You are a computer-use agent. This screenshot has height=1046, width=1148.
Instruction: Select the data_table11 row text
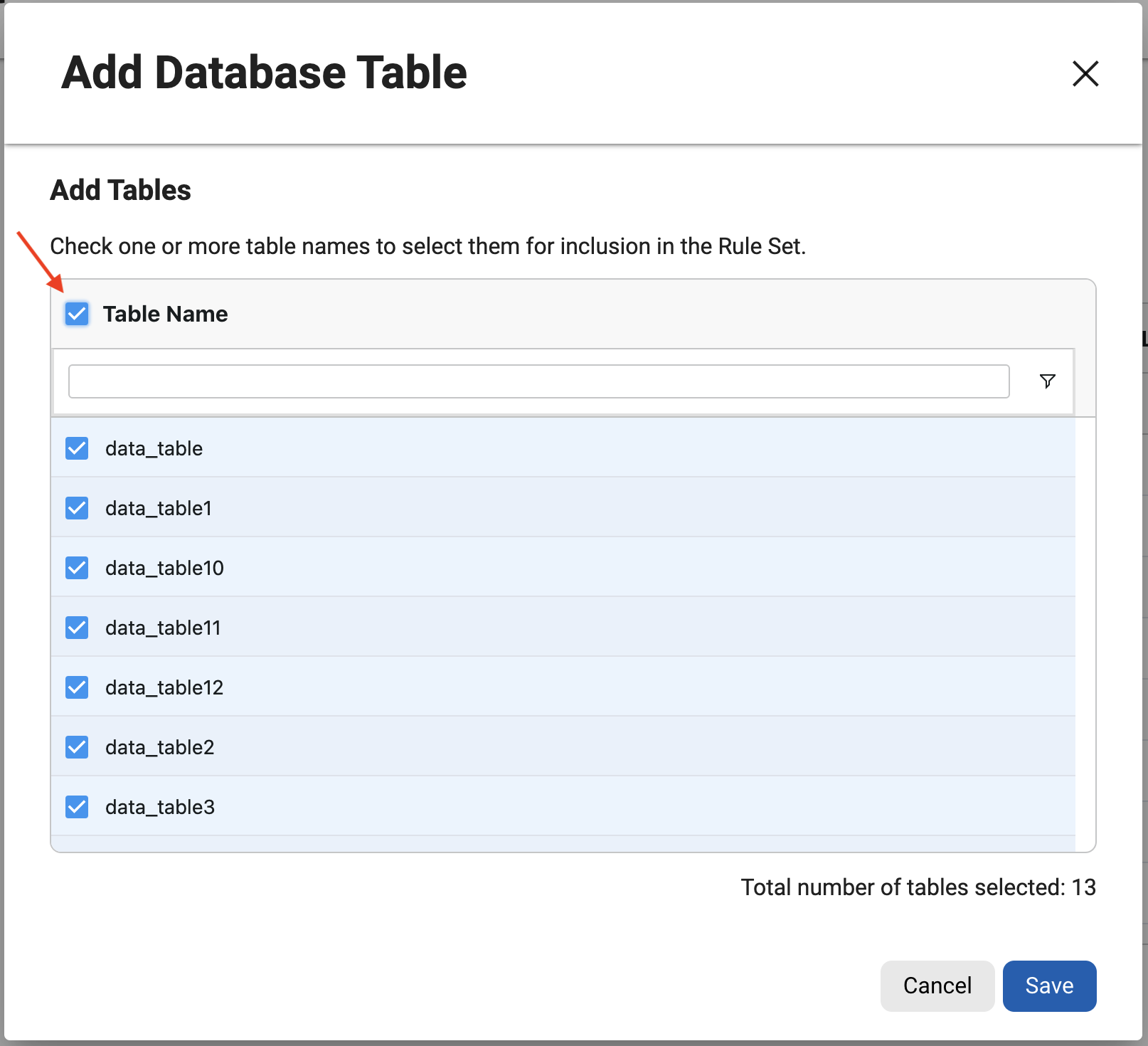click(163, 628)
